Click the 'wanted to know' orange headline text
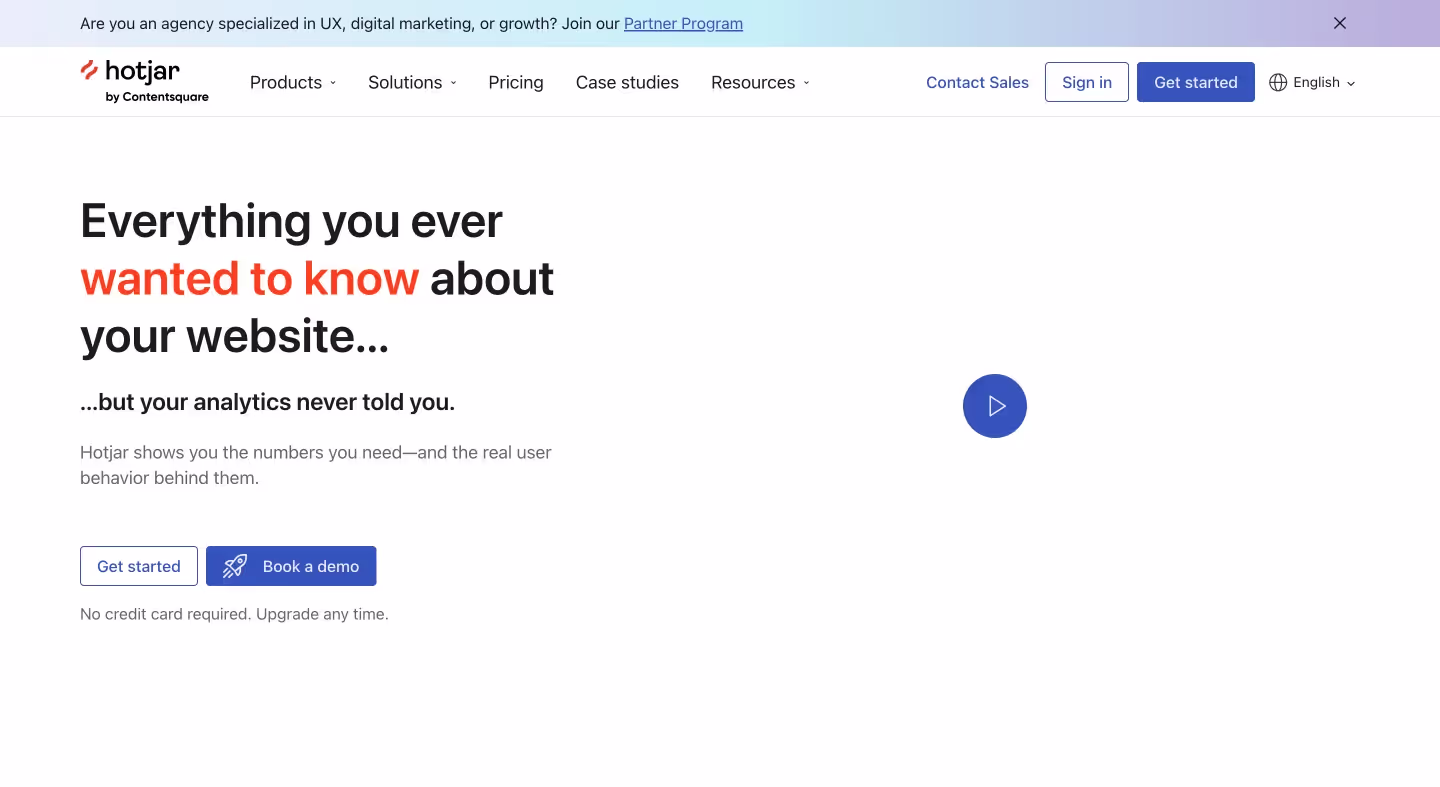Screen dimensions: 1440x787 249,278
